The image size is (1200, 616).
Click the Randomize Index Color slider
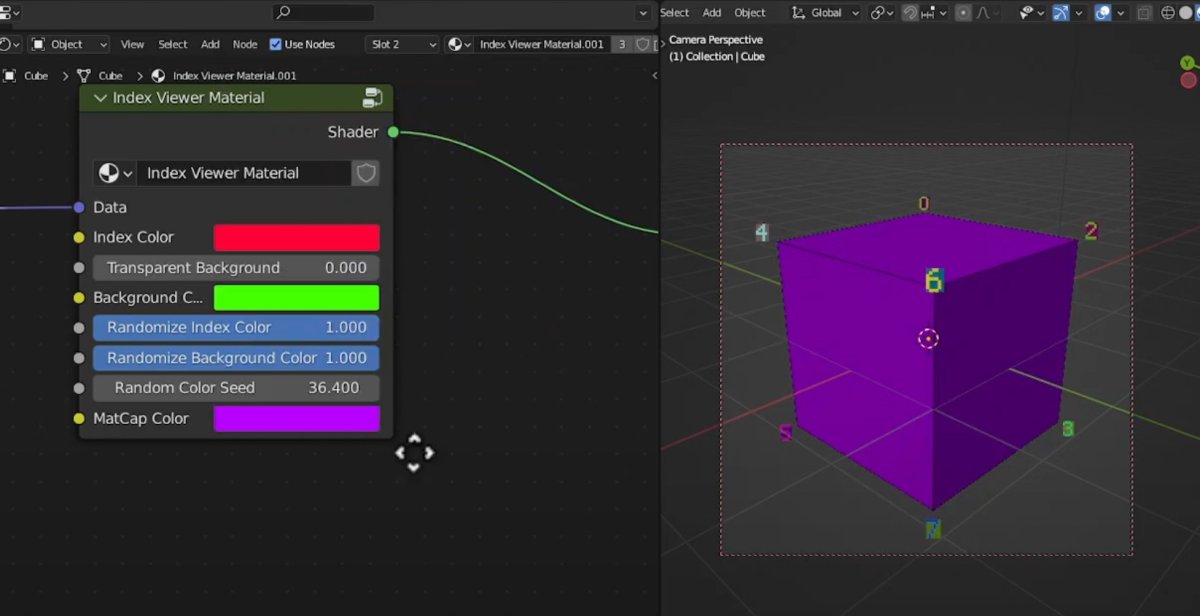tap(235, 328)
